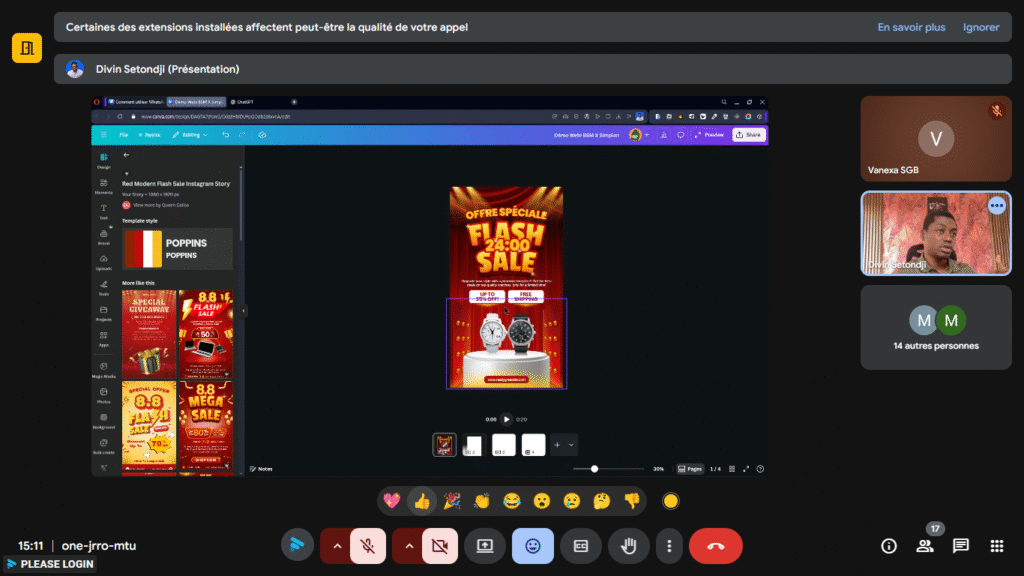The height and width of the screenshot is (576, 1024).
Task: Expand audio settings arrow beside microphone
Action: pyautogui.click(x=337, y=546)
